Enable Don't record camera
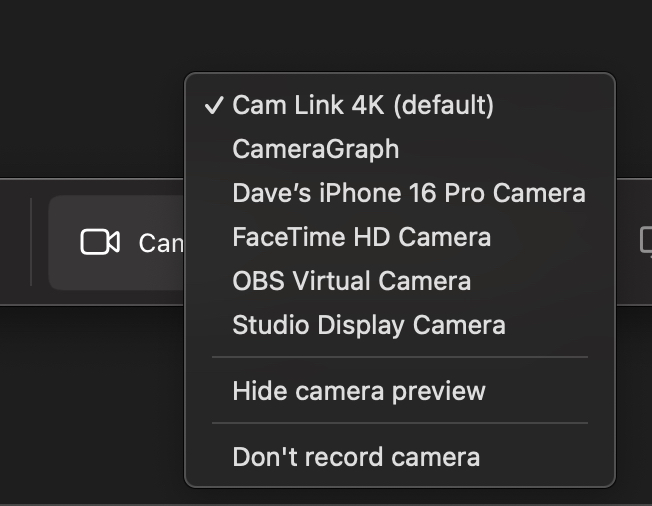This screenshot has width=652, height=506. click(356, 457)
